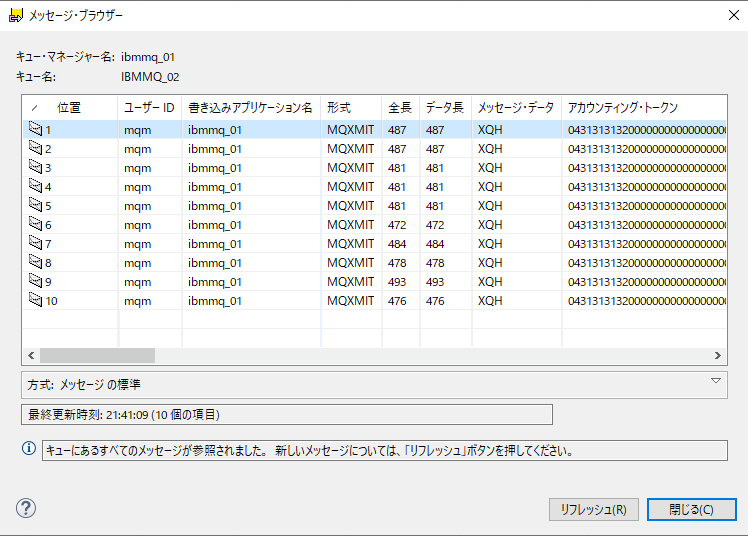Click the queue name IBMMQ_02

click(150, 77)
